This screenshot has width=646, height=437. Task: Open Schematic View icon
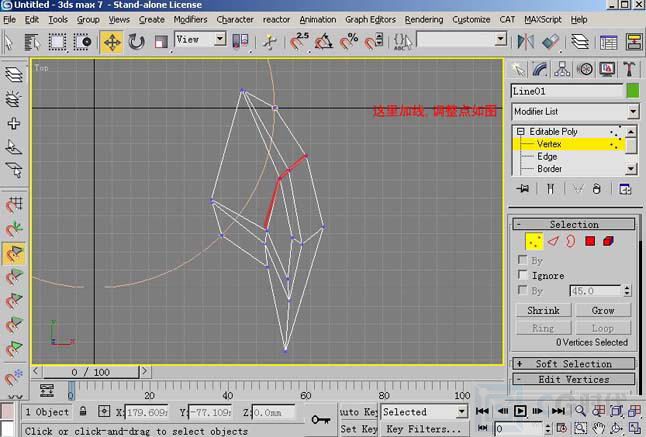coord(634,42)
